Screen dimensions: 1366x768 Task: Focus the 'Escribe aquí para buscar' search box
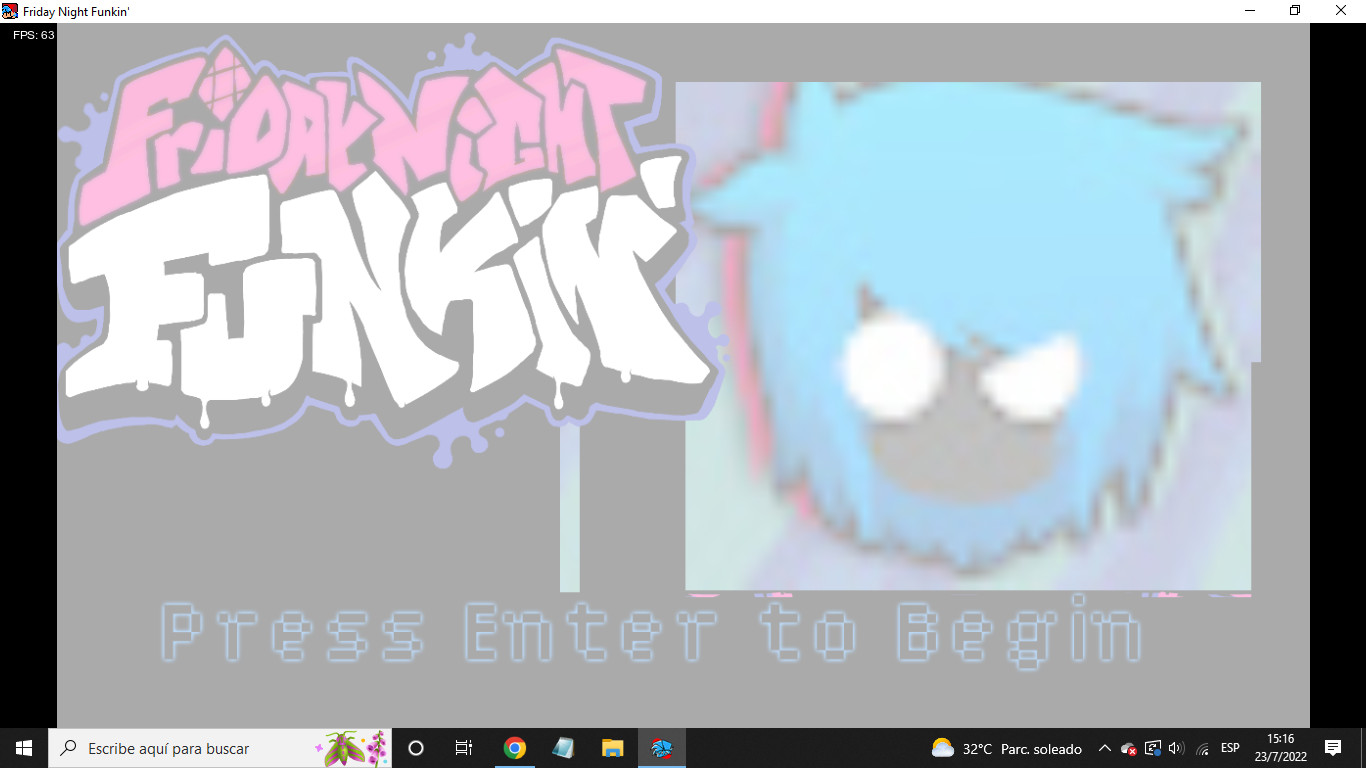[220, 748]
